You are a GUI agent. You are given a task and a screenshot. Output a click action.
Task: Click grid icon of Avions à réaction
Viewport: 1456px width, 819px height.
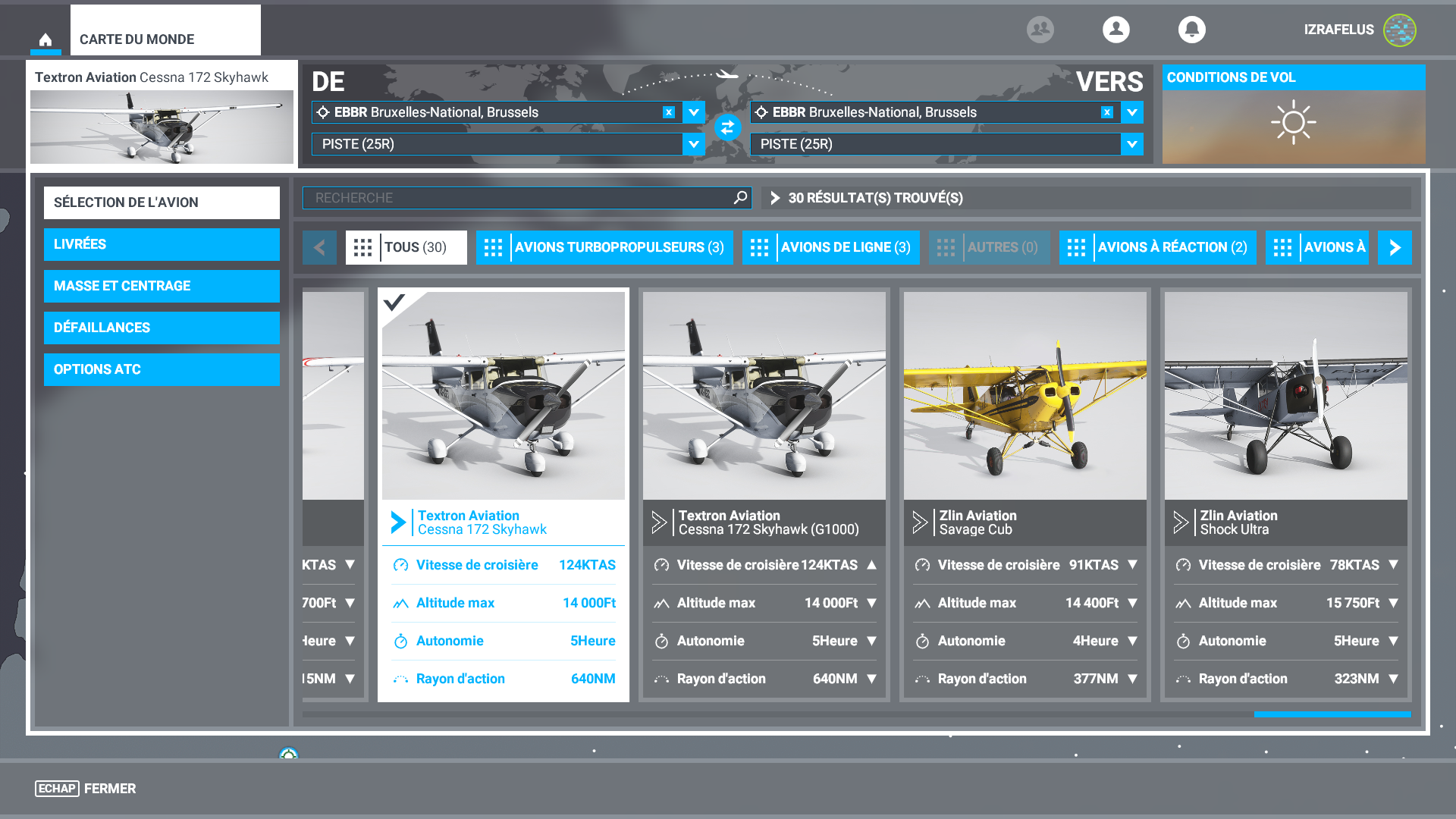pos(1076,247)
